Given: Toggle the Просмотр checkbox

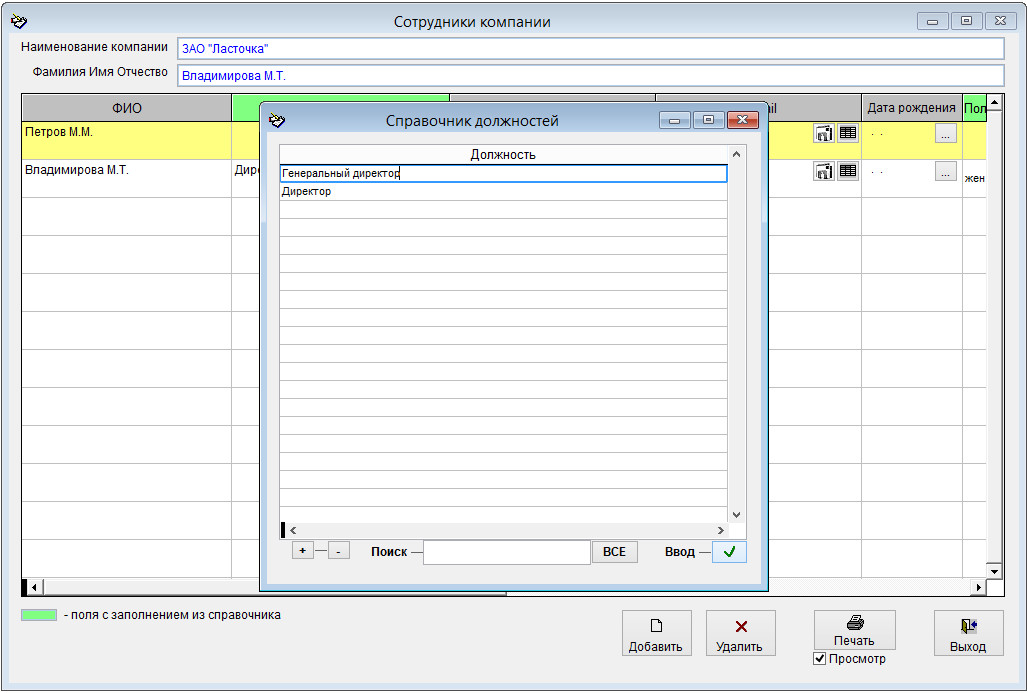Looking at the screenshot, I should [x=819, y=659].
